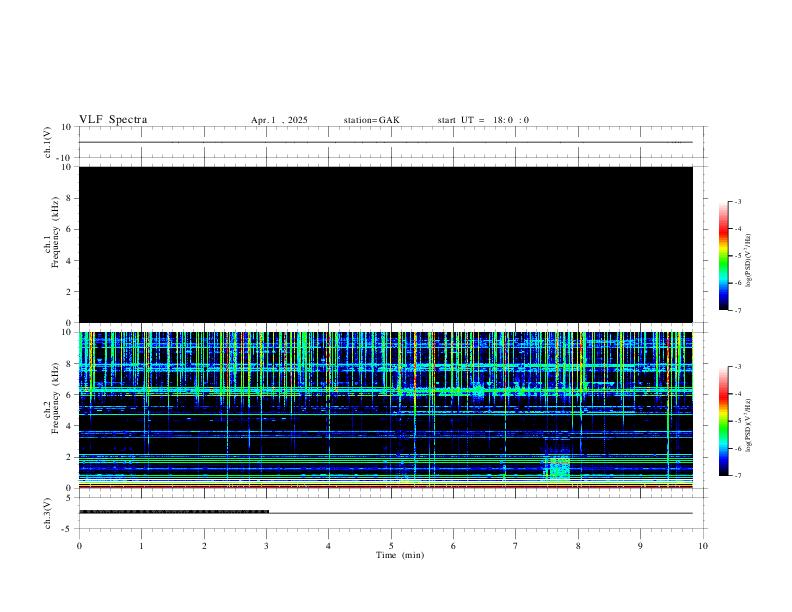Click time axis tick label 2

pos(204,546)
